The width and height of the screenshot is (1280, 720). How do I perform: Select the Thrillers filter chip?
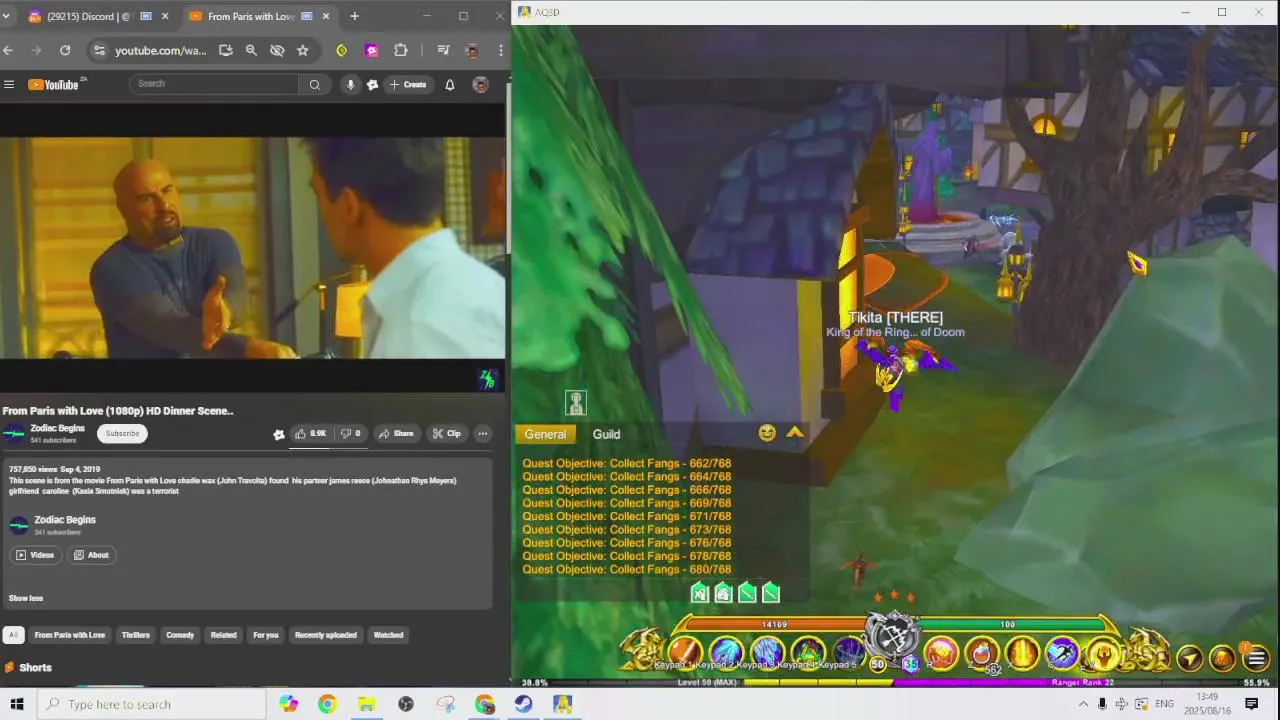point(135,635)
